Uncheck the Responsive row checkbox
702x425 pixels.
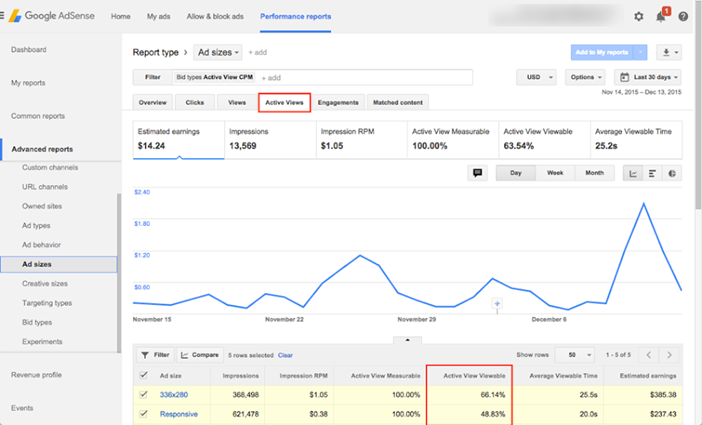[x=143, y=414]
